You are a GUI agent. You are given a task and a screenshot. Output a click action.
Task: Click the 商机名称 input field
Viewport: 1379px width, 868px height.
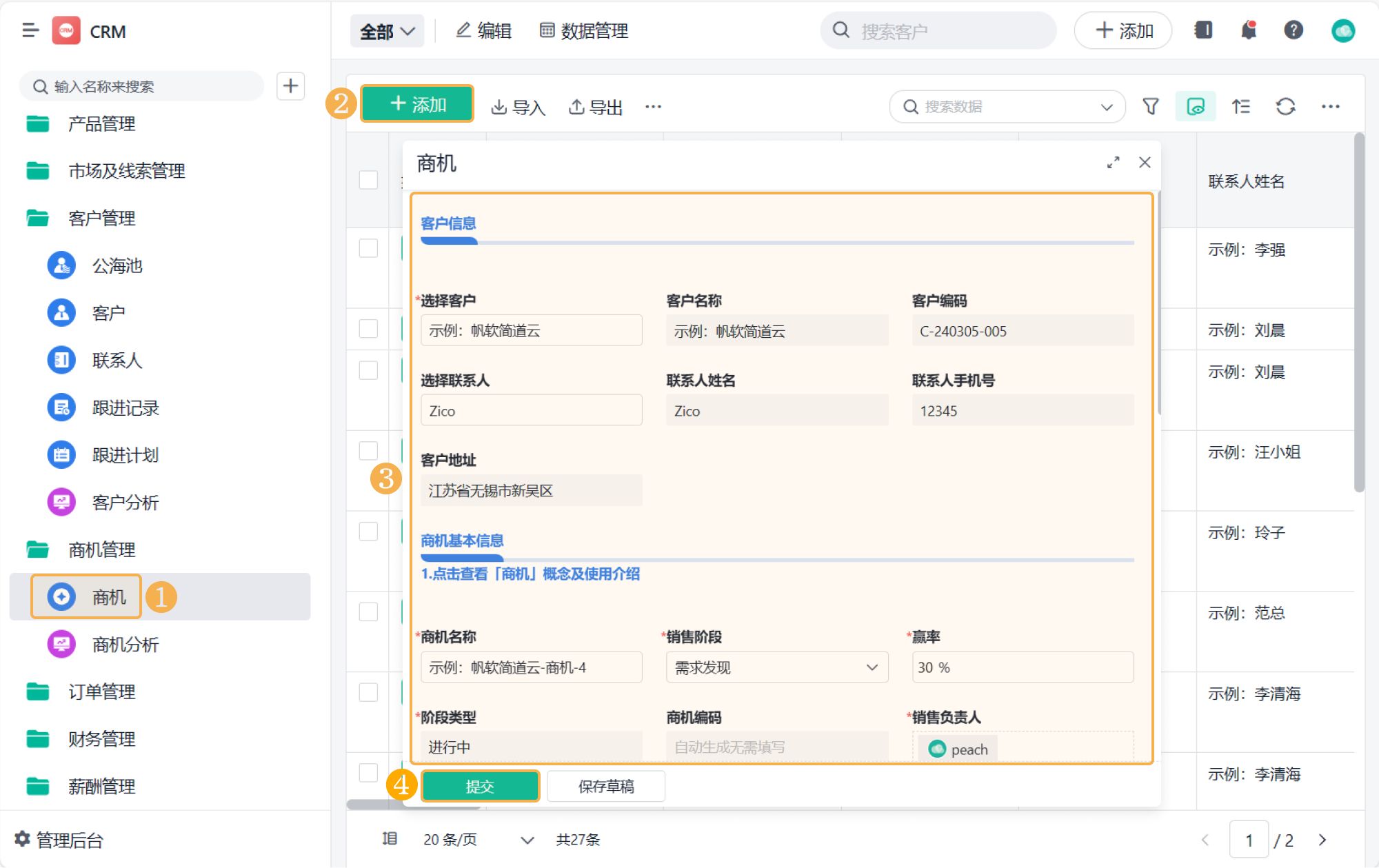tap(531, 667)
